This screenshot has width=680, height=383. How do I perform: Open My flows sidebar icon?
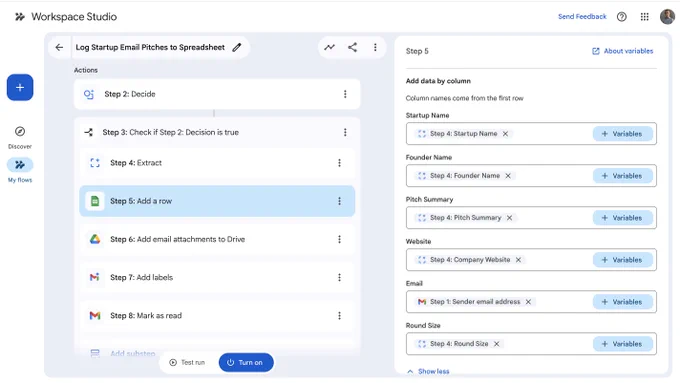20,165
